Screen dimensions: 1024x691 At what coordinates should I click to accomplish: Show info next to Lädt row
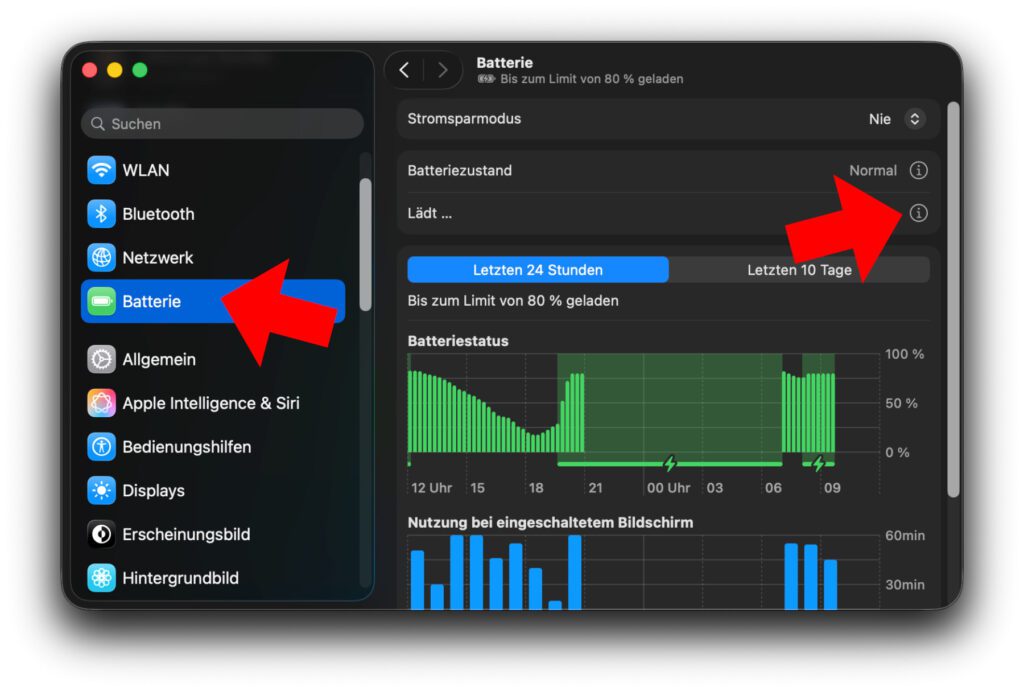click(x=918, y=213)
